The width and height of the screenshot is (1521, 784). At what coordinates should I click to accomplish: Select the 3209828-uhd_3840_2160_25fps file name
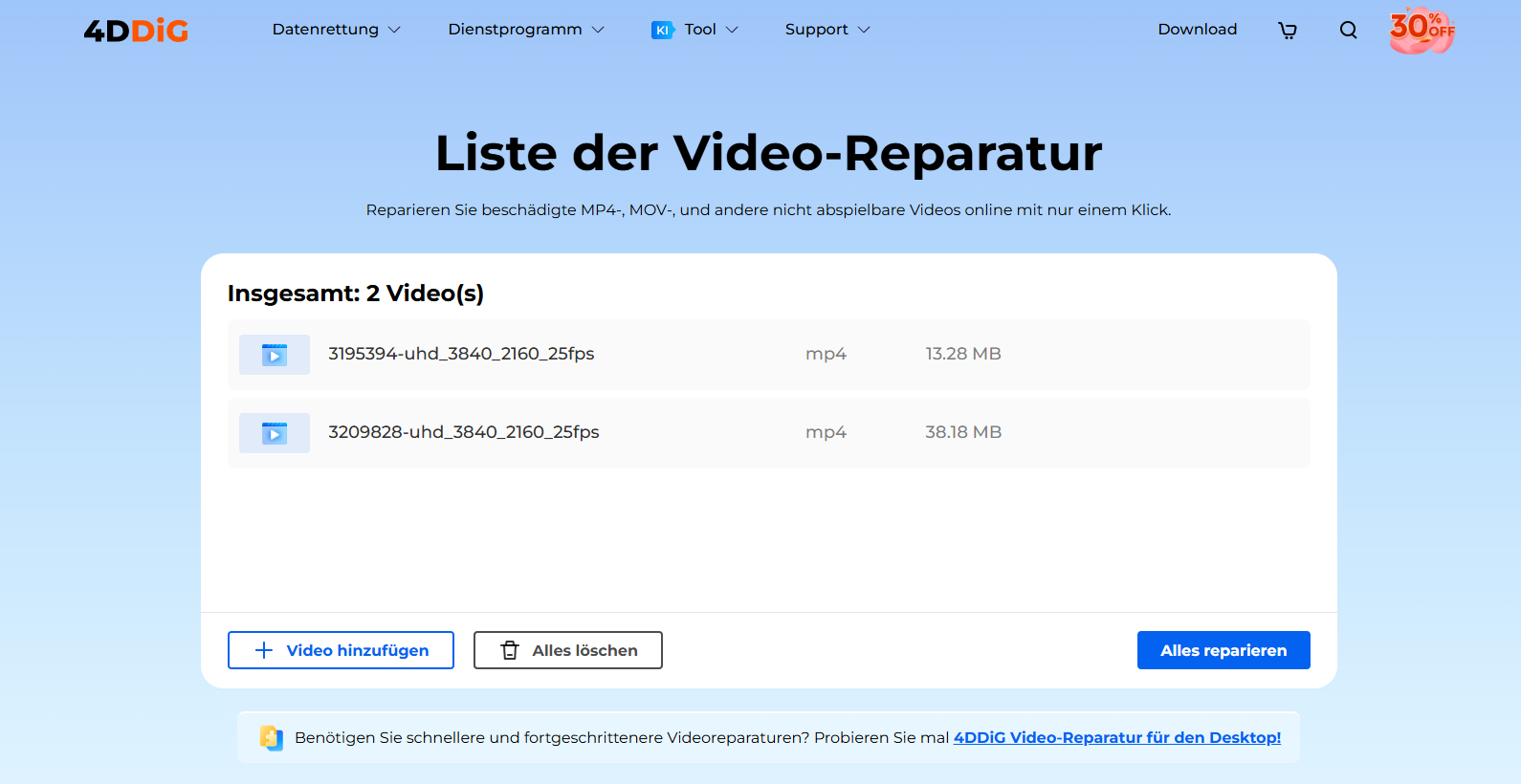pos(463,432)
